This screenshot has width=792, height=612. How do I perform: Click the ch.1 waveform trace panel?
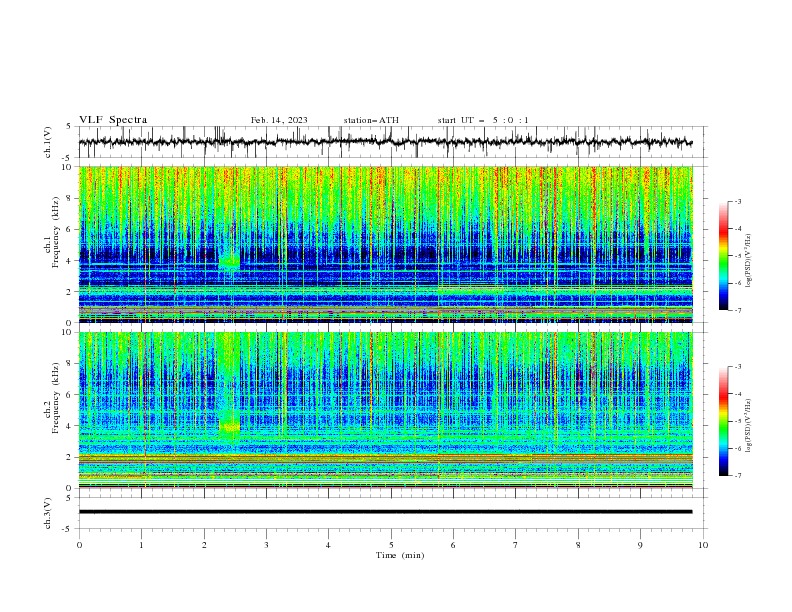coord(392,142)
